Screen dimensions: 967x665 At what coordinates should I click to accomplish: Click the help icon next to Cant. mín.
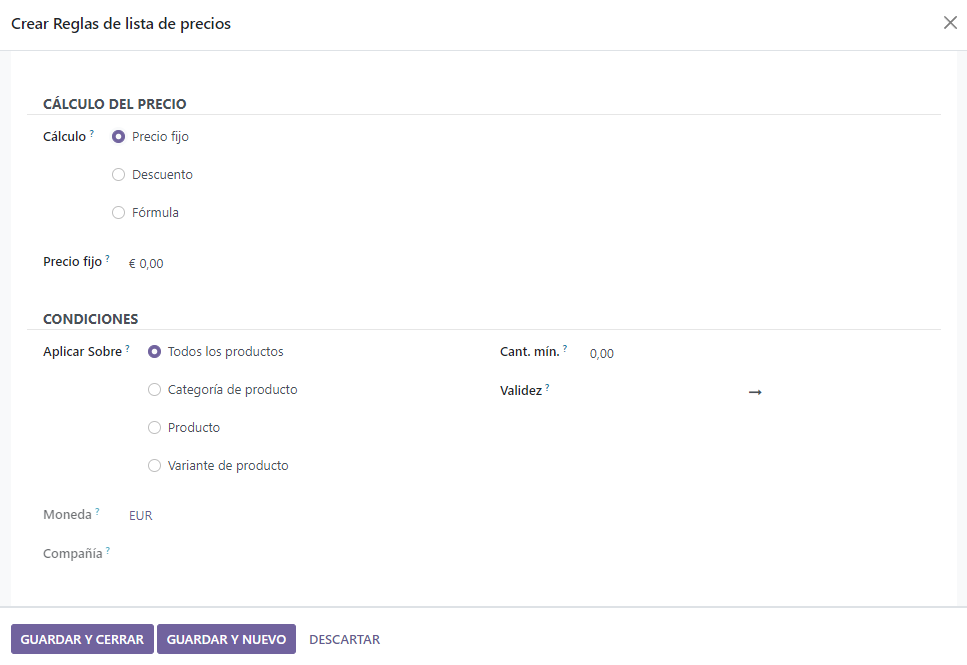[565, 348]
